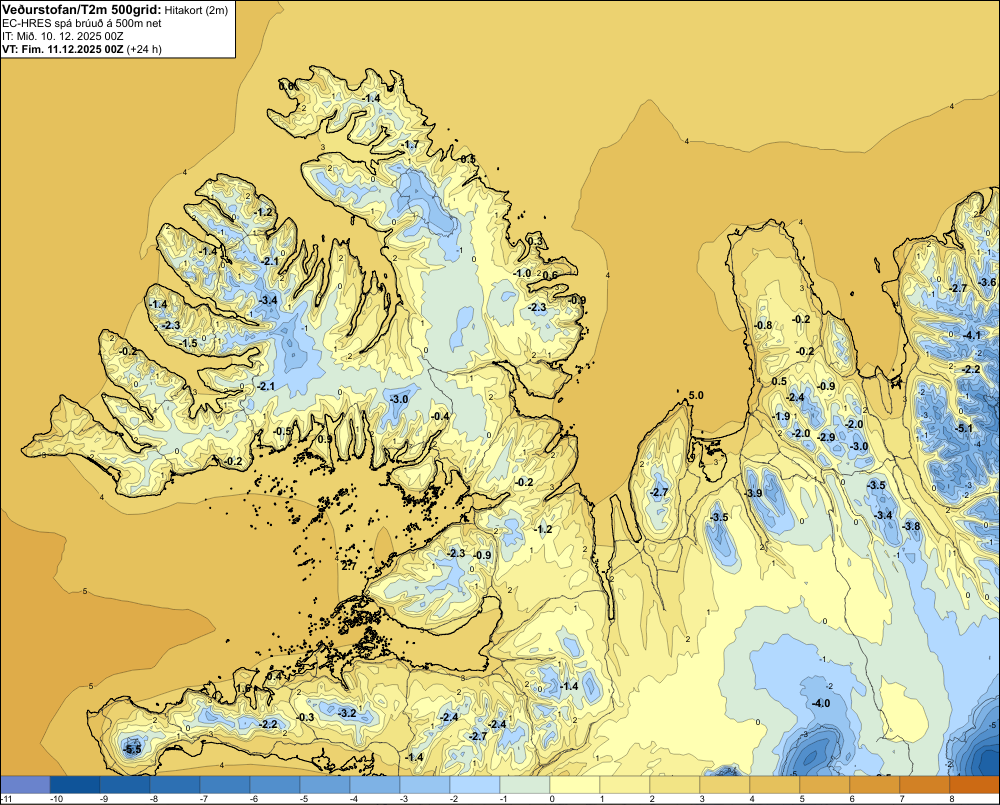Click the '-3.9' temperature value on the map

point(754,493)
